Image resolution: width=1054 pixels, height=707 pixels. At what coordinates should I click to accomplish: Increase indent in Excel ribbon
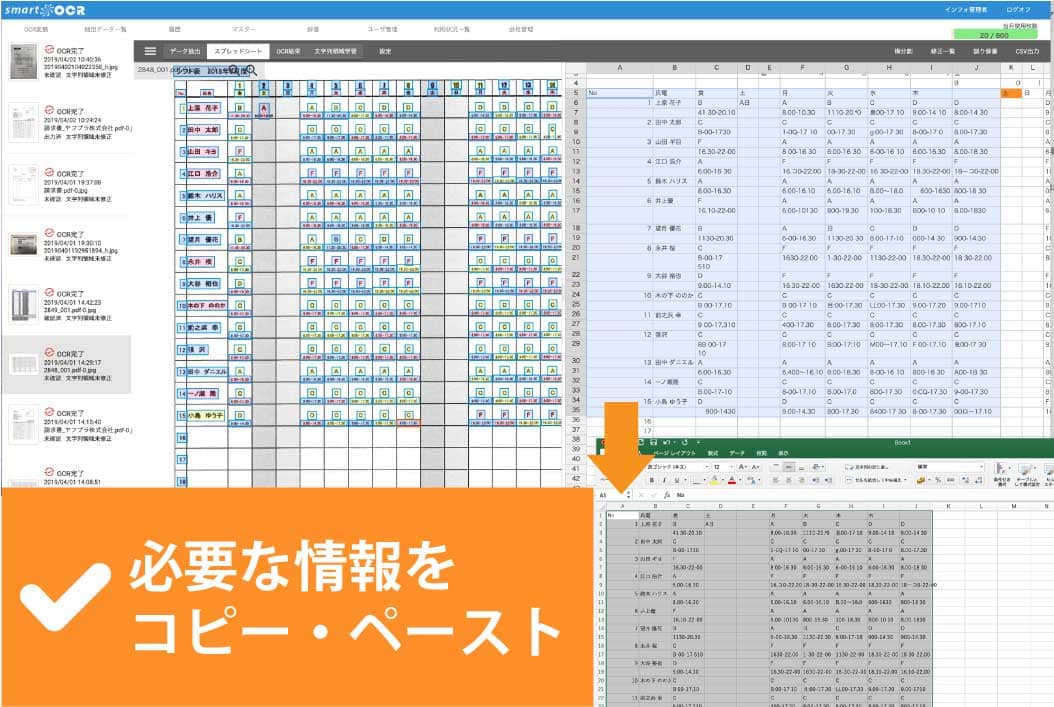coord(828,481)
